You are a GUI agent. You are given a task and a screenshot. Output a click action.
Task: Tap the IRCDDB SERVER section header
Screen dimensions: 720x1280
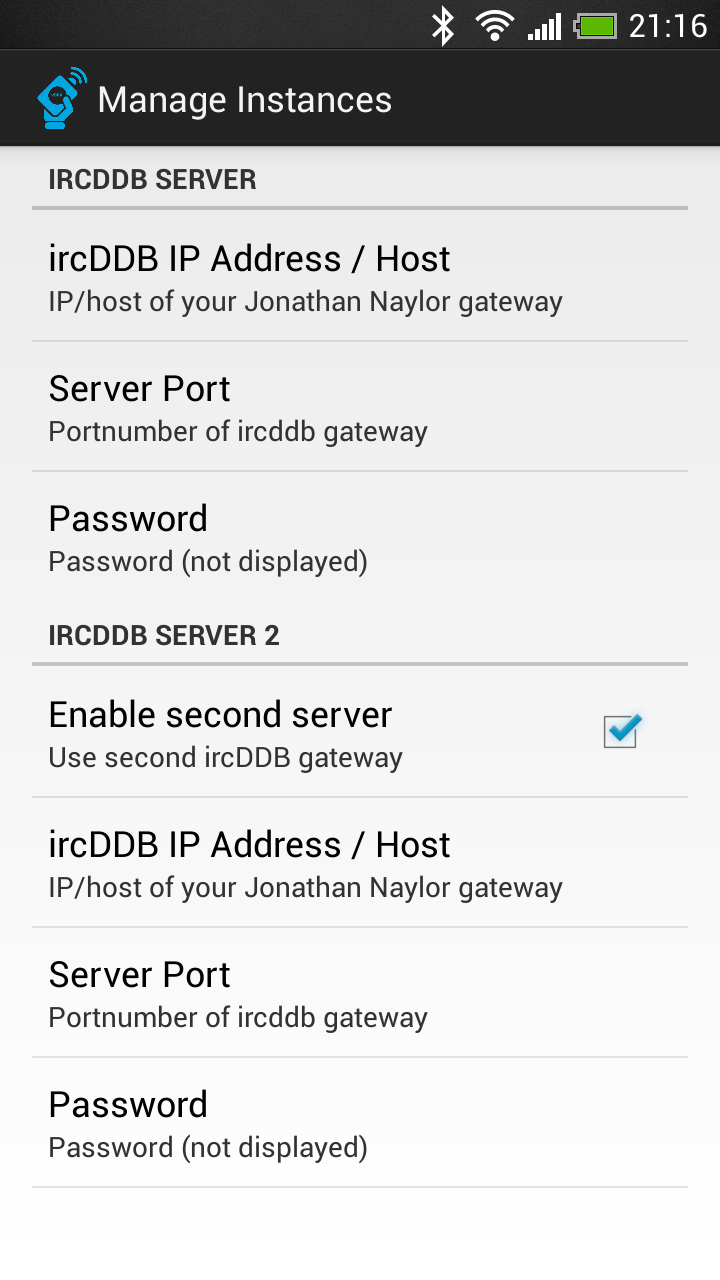[x=153, y=180]
